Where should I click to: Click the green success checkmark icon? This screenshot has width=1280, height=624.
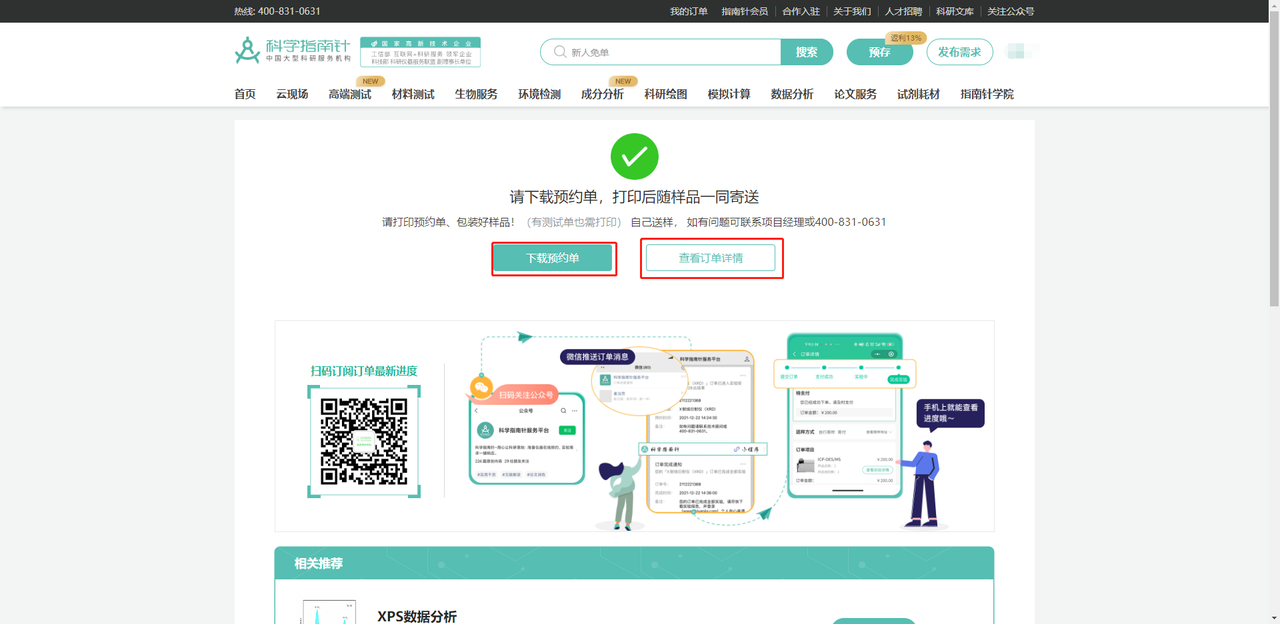[633, 156]
